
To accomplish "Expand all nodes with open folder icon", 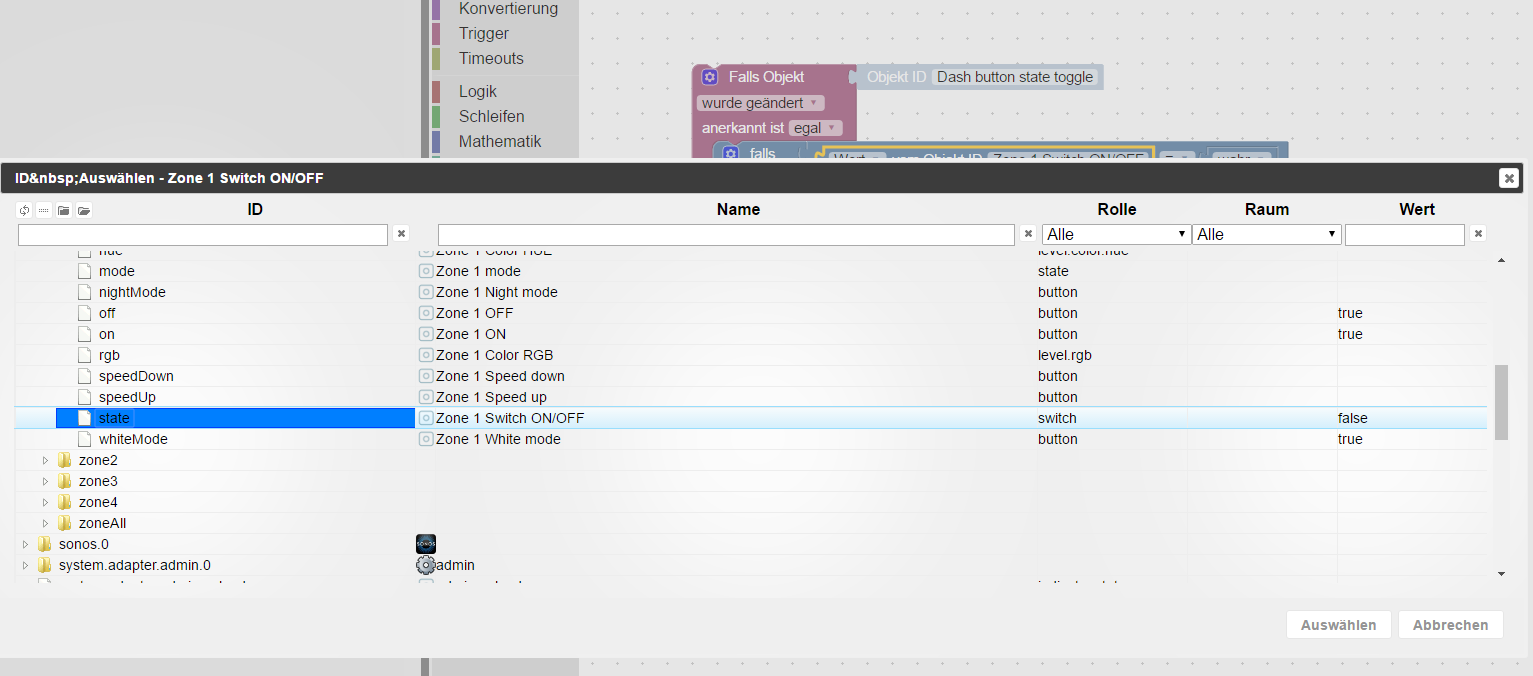I will (x=84, y=210).
